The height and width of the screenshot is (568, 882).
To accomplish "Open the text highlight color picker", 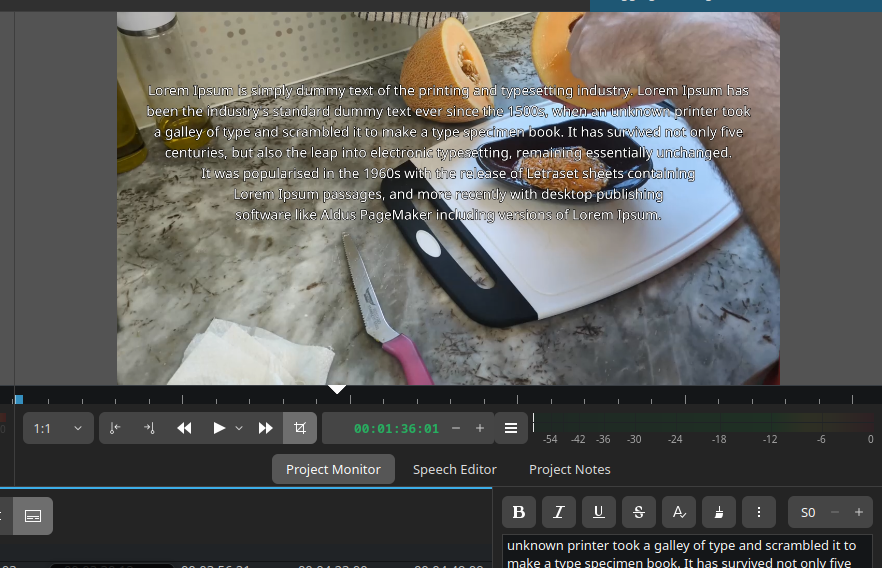I will (719, 512).
